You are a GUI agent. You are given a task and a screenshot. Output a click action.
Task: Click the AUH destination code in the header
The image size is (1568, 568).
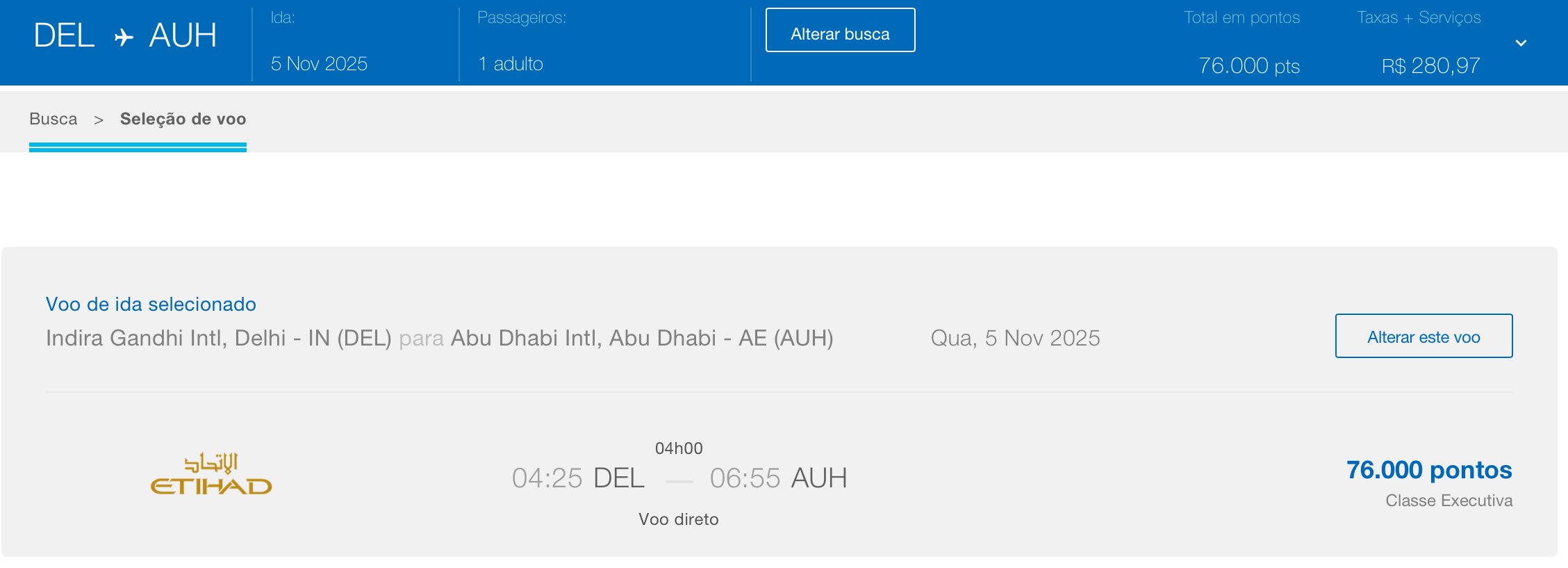[x=183, y=35]
